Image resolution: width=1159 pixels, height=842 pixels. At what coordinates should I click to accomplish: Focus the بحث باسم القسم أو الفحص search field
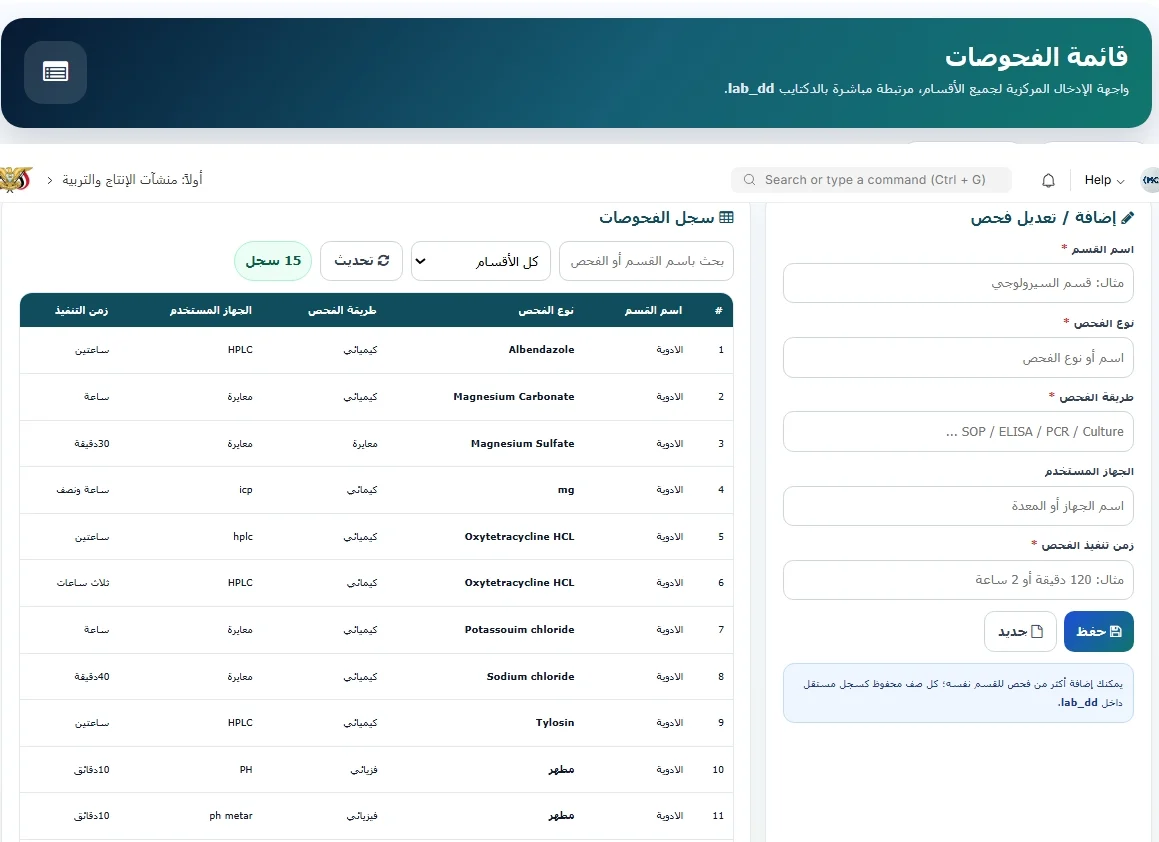tap(647, 261)
